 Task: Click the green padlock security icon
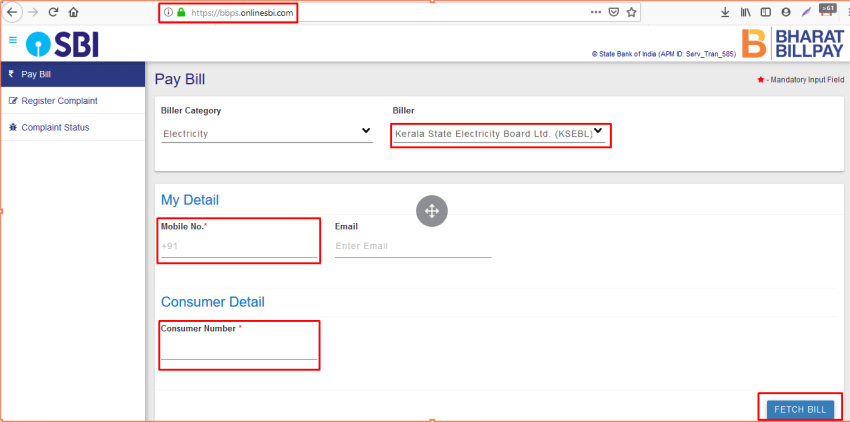coord(181,12)
